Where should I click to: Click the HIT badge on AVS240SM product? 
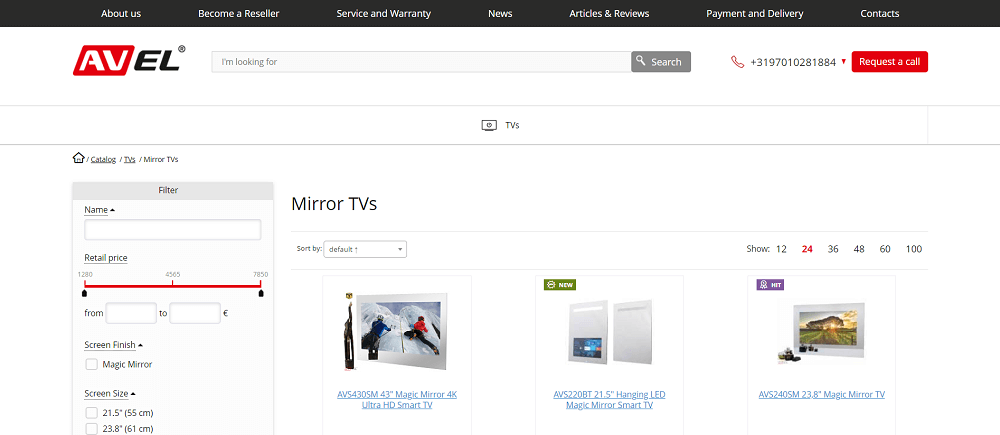click(770, 284)
